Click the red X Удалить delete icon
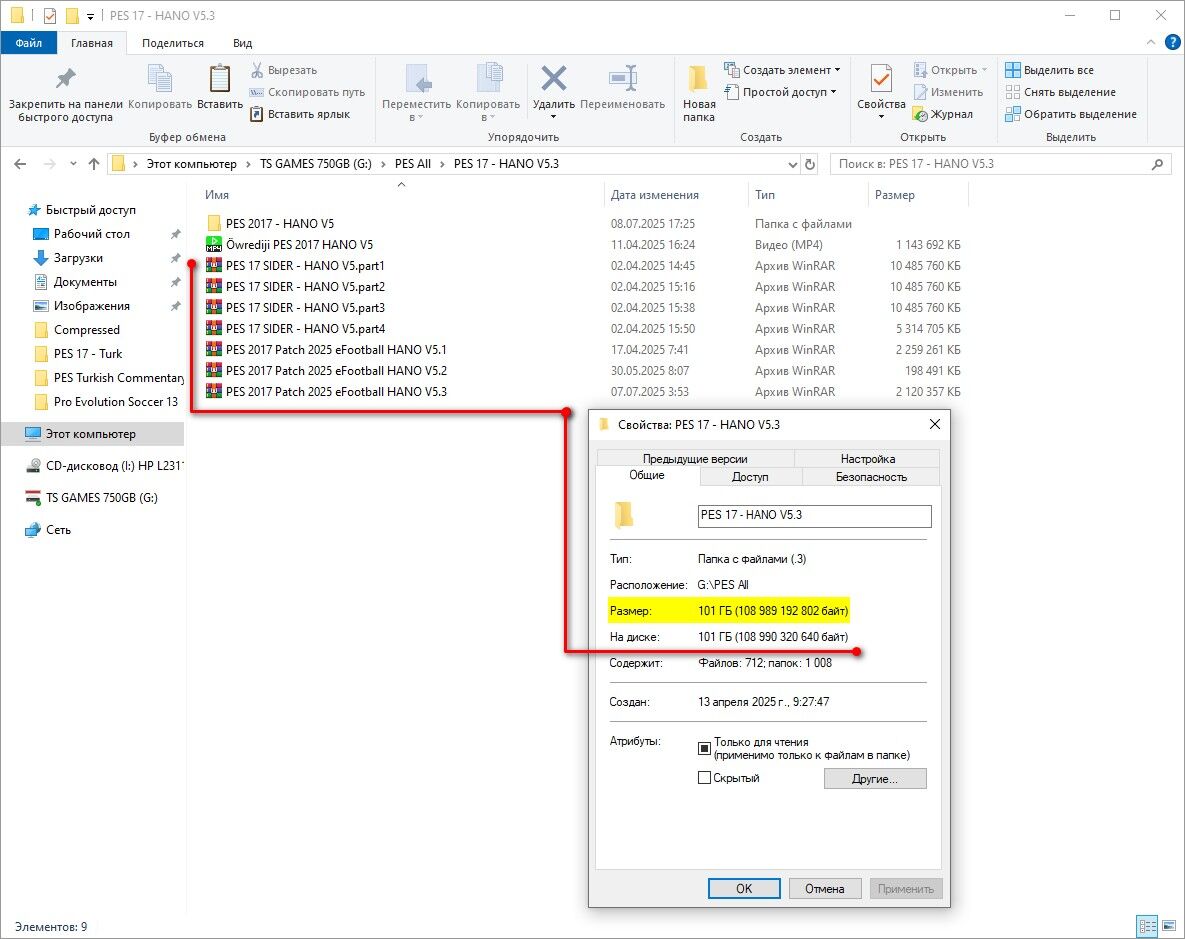 [x=554, y=78]
